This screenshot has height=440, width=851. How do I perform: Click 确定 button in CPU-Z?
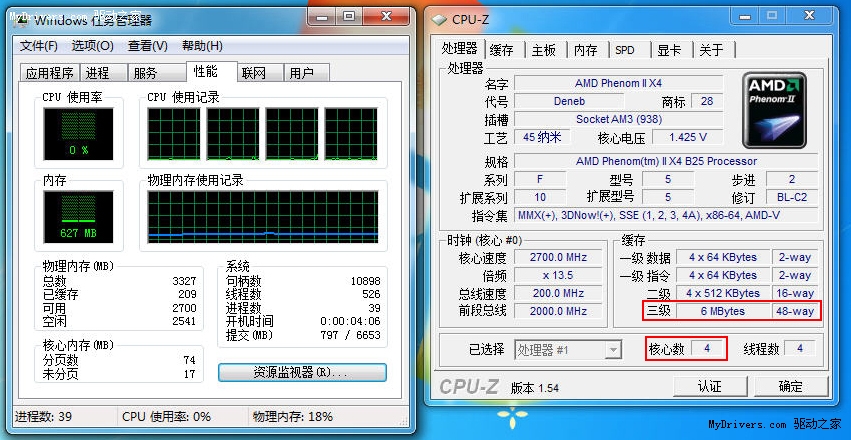791,386
